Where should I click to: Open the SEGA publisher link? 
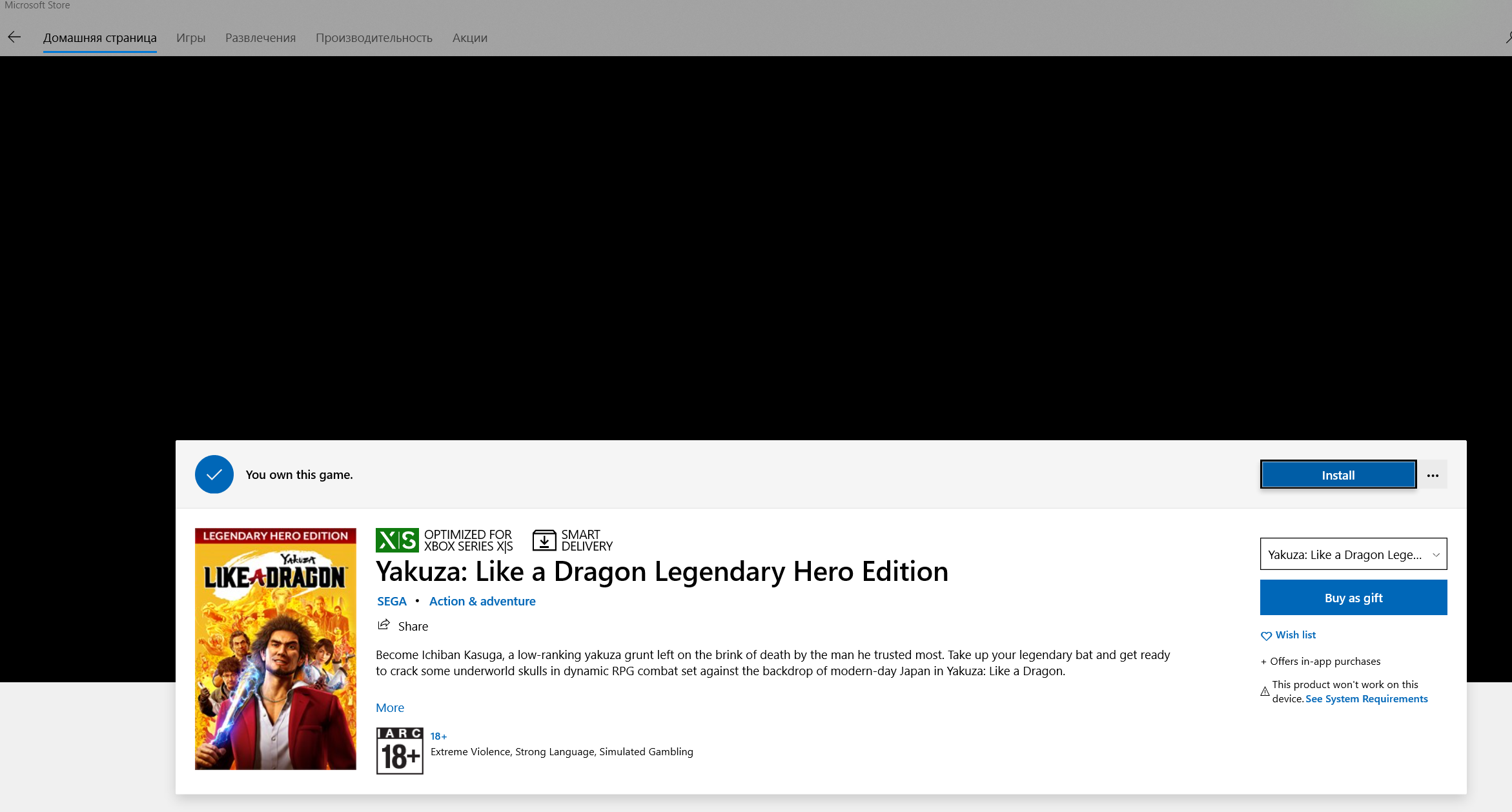[x=392, y=602]
